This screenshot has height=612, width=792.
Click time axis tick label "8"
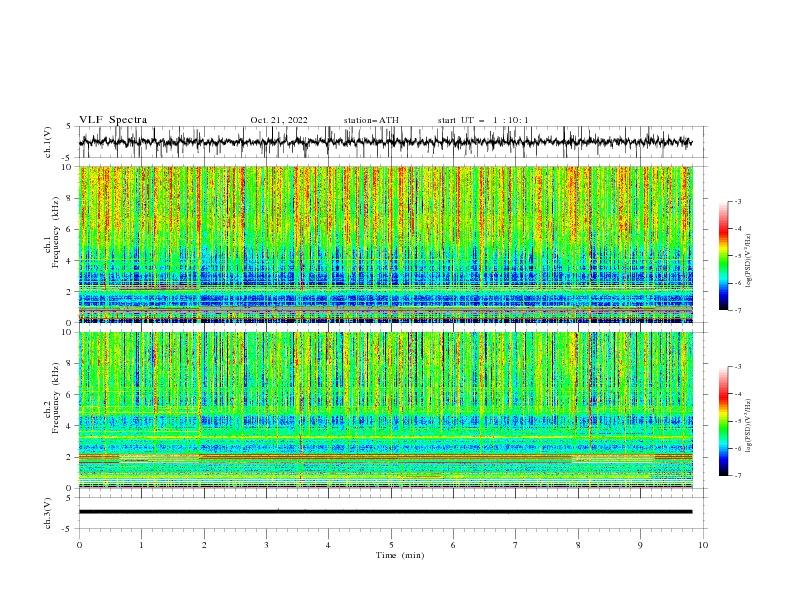tap(578, 545)
